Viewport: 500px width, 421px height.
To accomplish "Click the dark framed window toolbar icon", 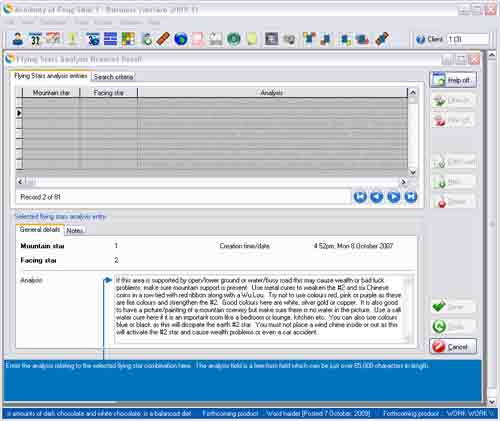I will click(x=271, y=39).
